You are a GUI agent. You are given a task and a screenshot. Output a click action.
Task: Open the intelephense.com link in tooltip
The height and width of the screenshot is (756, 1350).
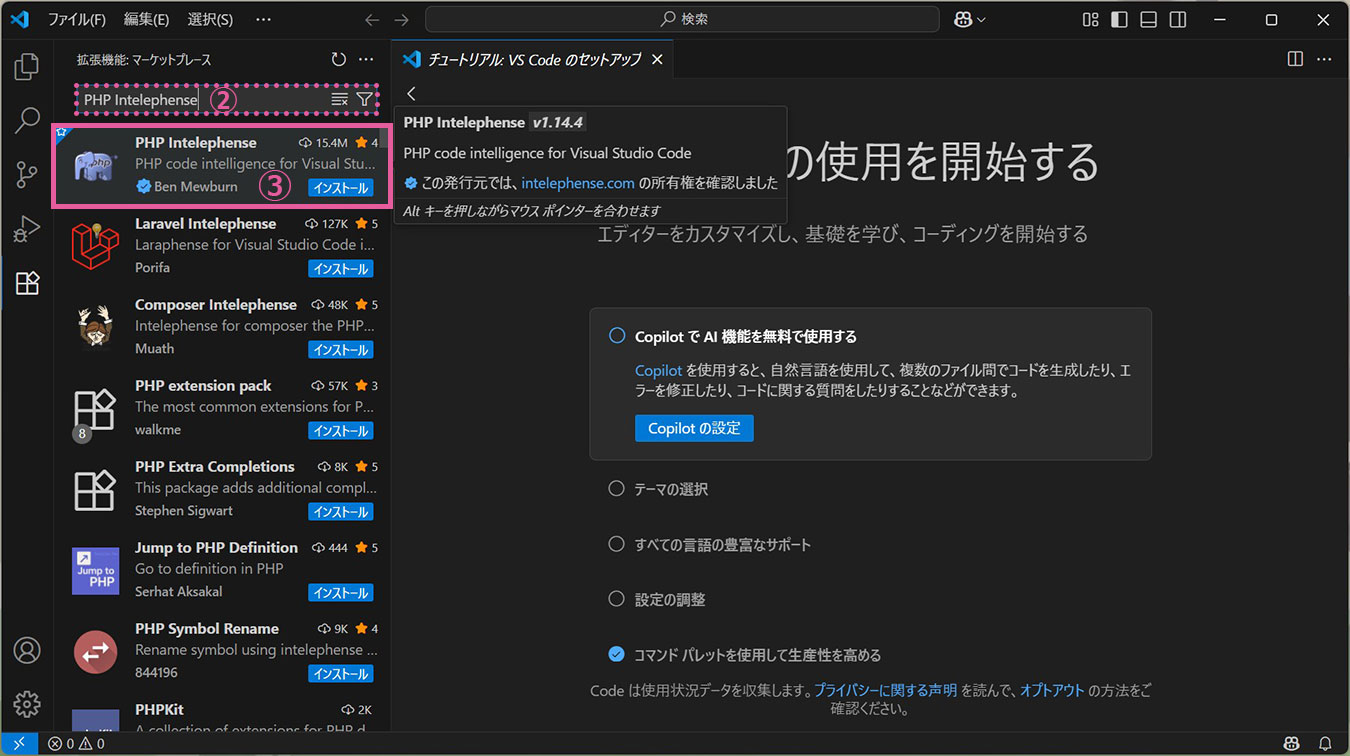click(x=578, y=183)
